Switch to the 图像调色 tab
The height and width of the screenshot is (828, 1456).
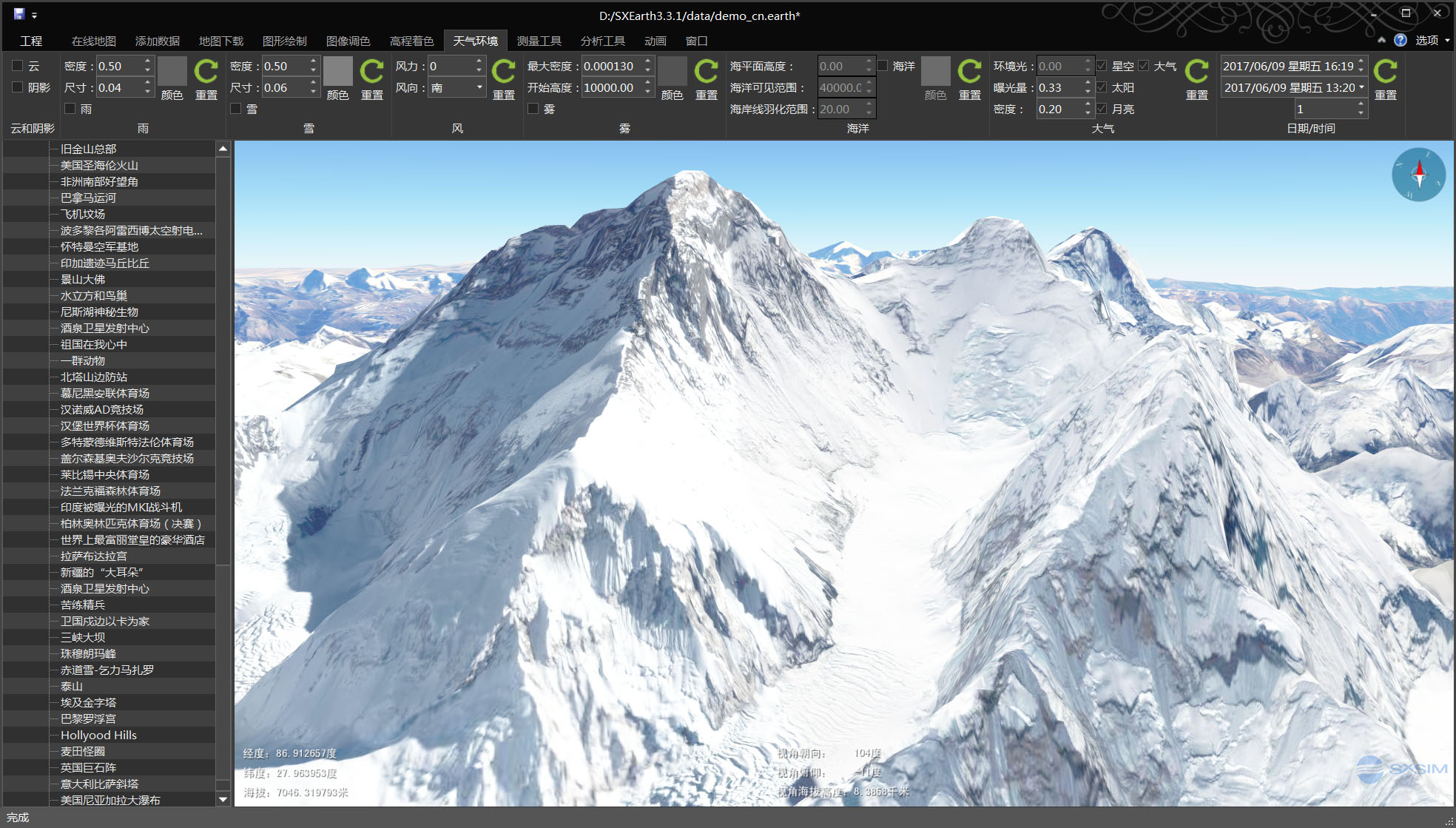[x=348, y=41]
